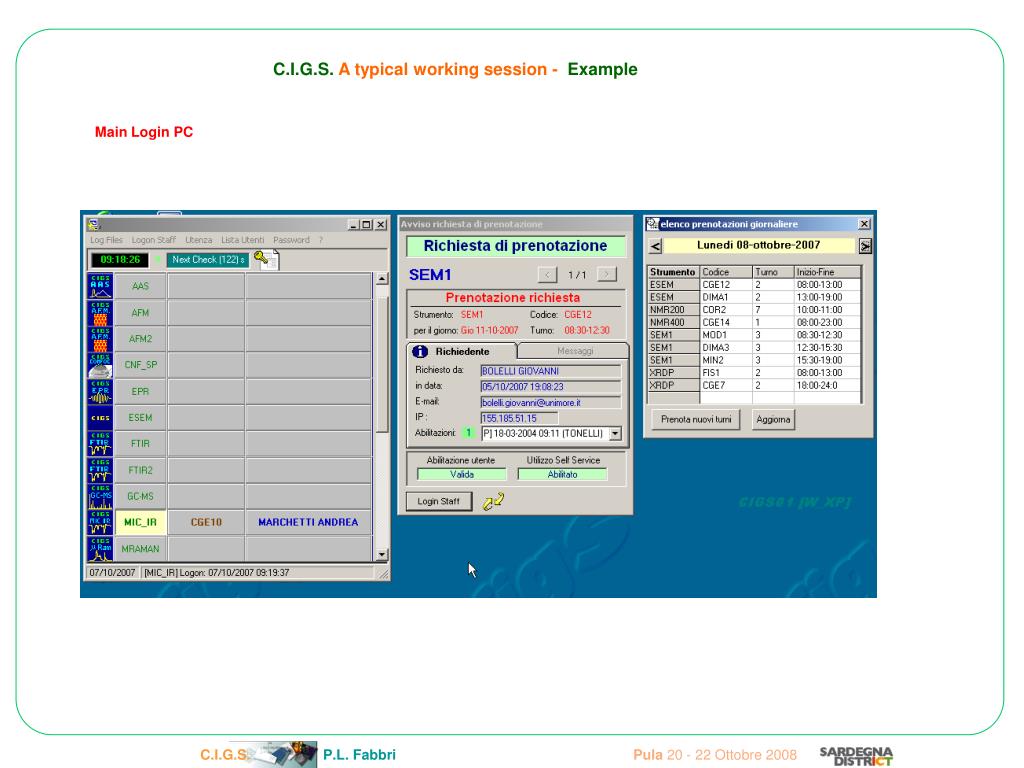This screenshot has height=768, width=1024.
Task: Click the AFM instrument icon
Action: [x=100, y=313]
